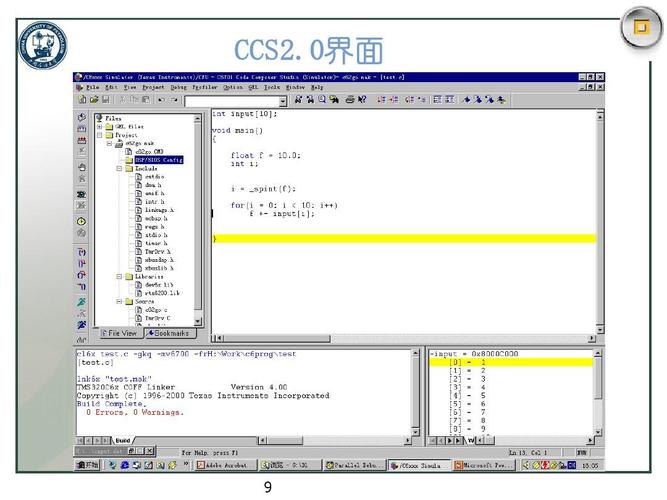Click the clock-shaped profile point icon
This screenshot has height=500, width=667.
coord(82,221)
